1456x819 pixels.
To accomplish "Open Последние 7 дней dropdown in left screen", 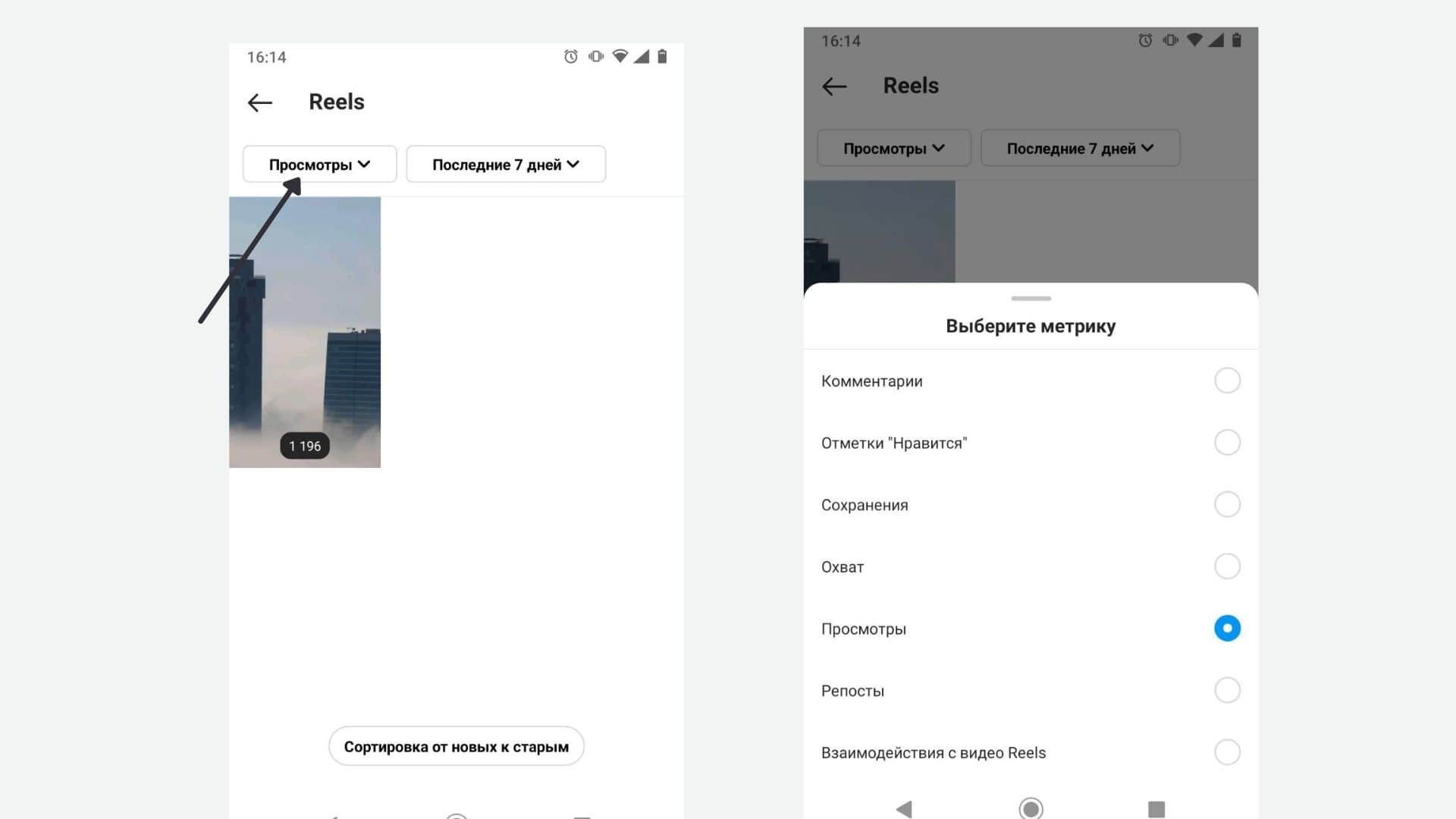I will [x=506, y=164].
